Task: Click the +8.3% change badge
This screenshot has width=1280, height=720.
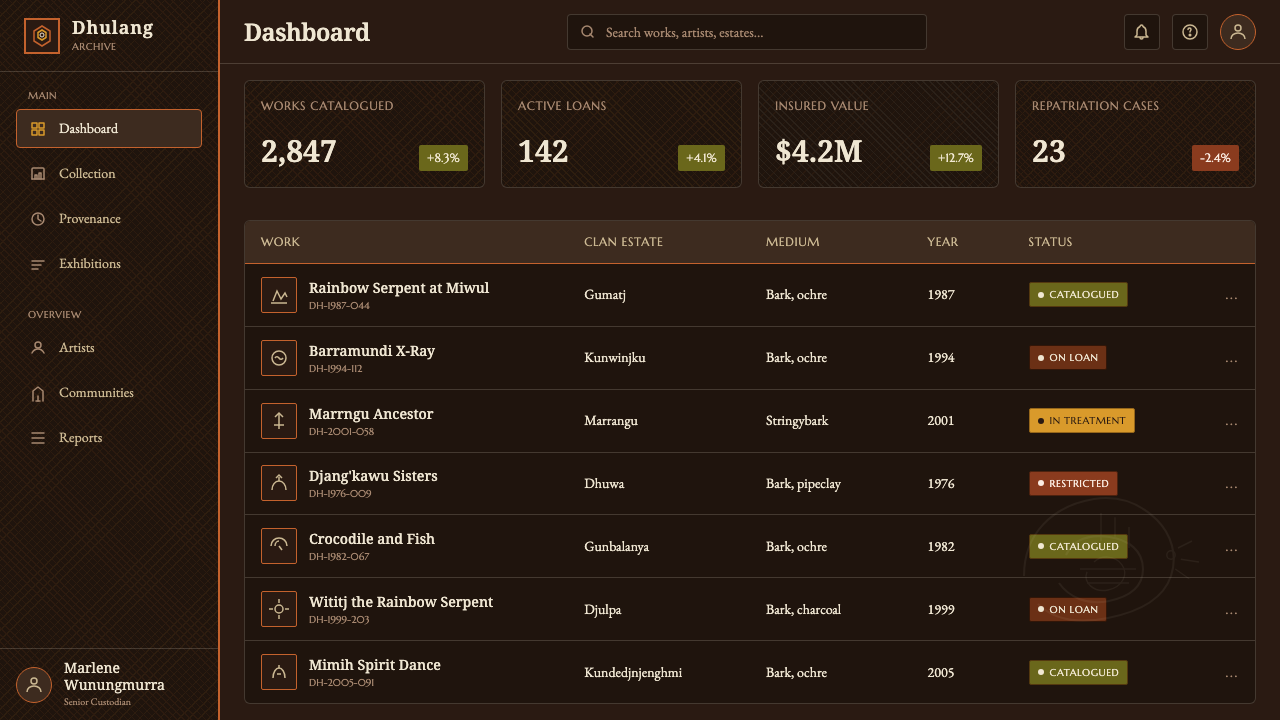Action: (x=443, y=158)
